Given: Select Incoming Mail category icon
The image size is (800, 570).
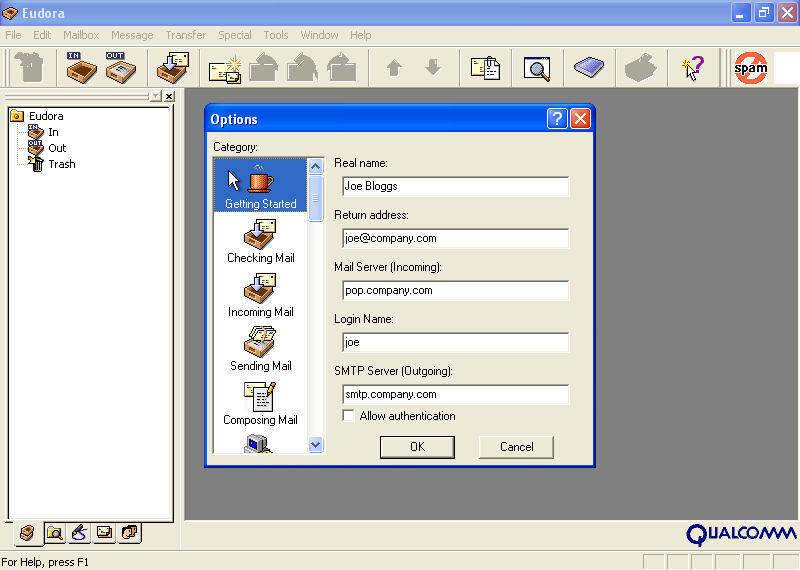Looking at the screenshot, I should [x=261, y=295].
